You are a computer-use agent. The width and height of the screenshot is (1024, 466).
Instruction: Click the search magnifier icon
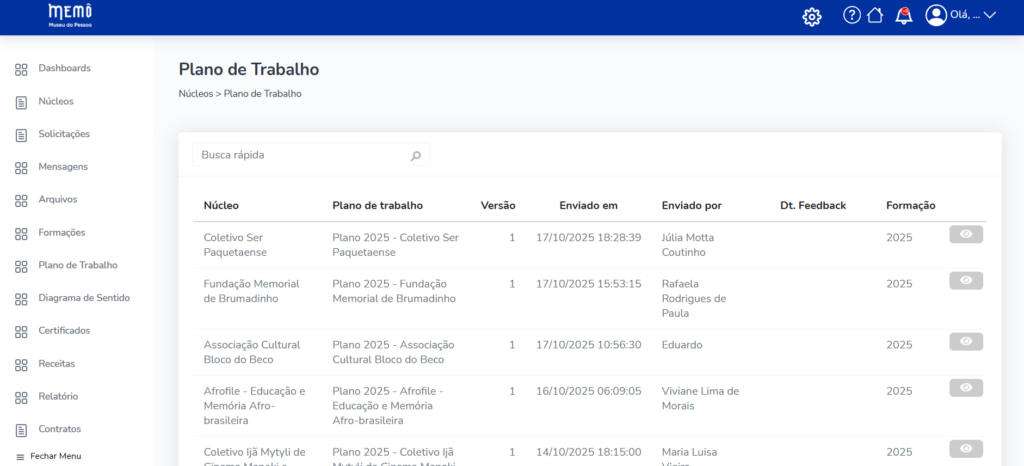416,156
